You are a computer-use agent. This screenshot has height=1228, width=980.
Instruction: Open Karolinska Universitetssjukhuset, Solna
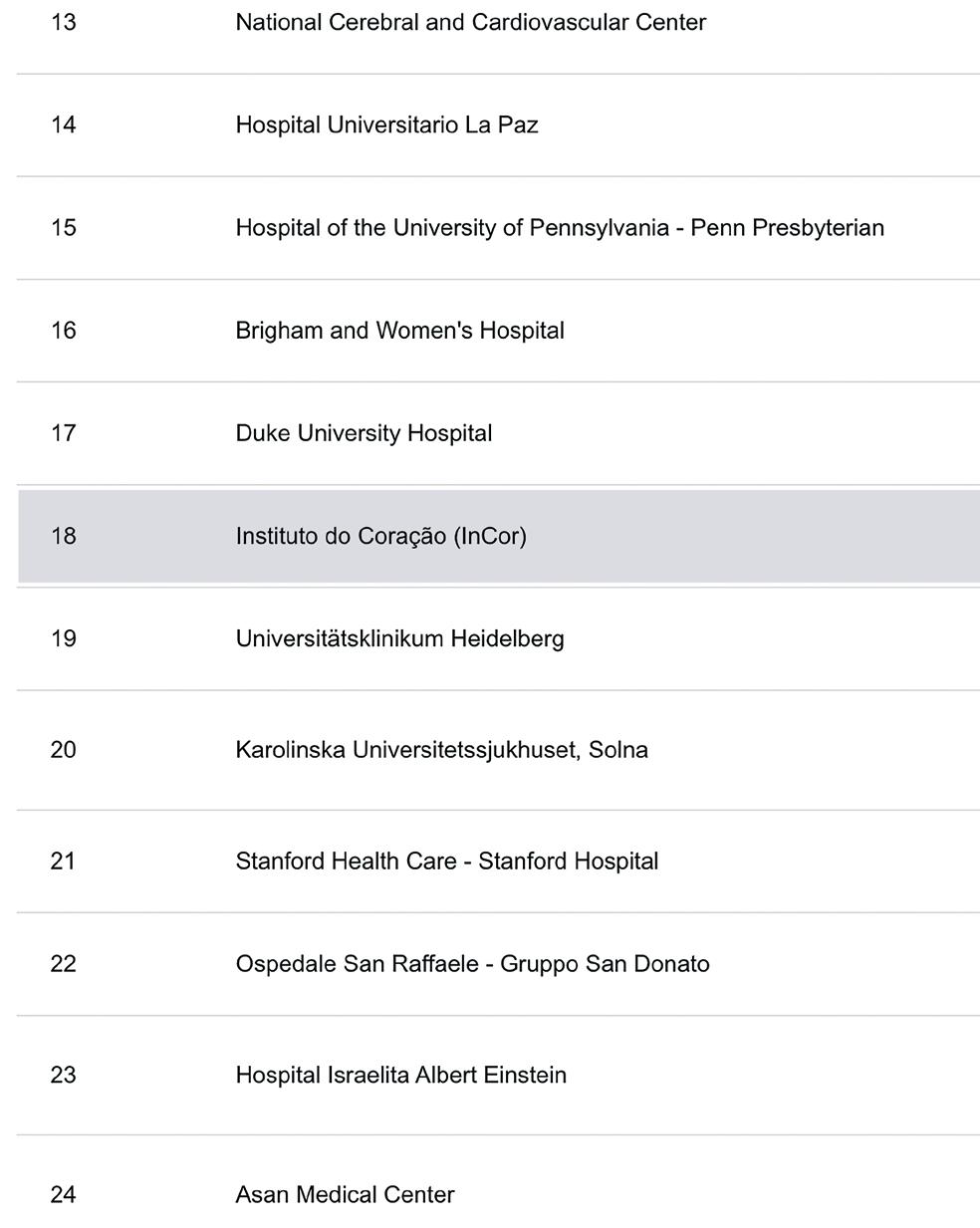click(441, 750)
